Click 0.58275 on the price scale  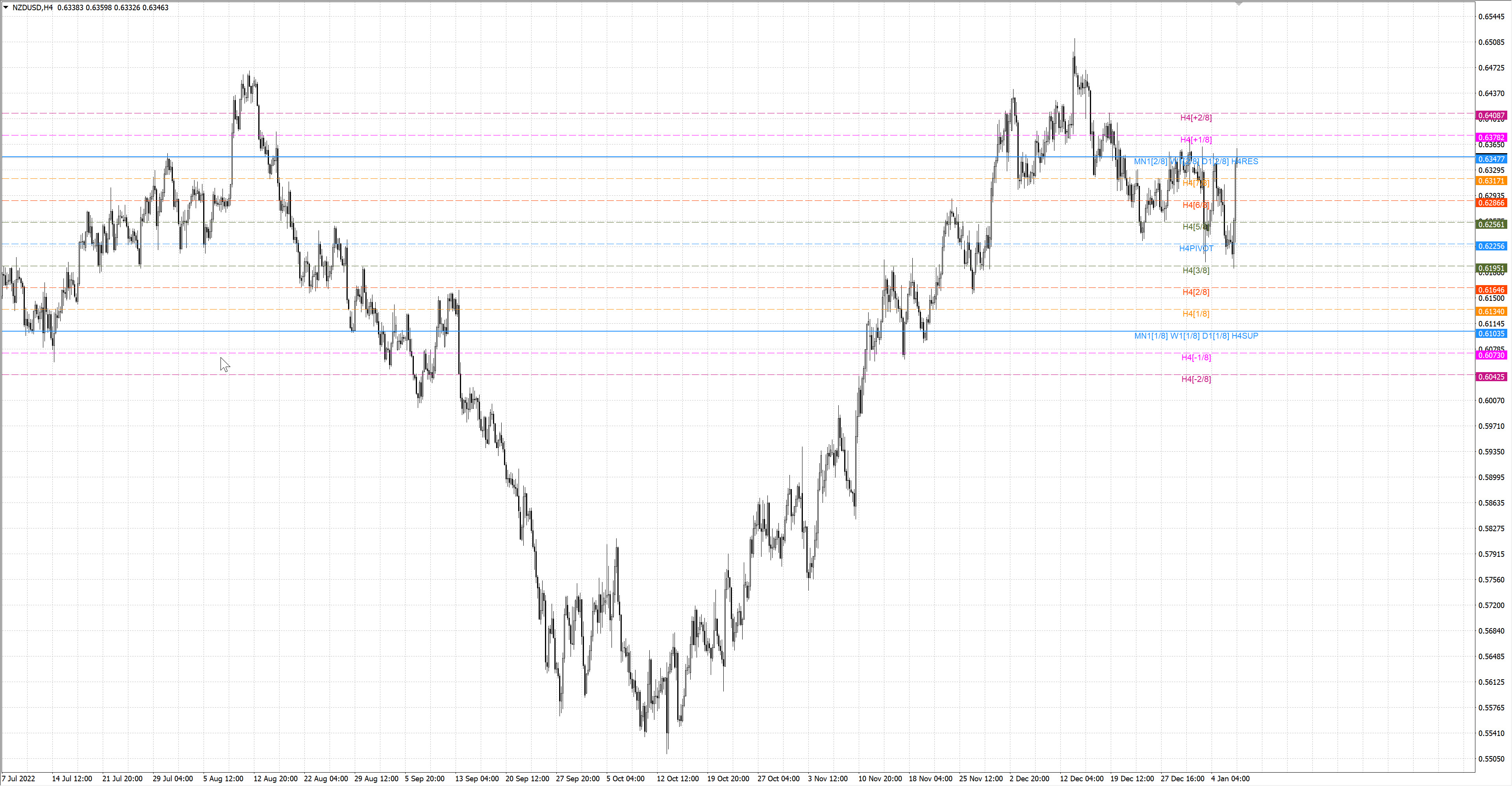1491,529
